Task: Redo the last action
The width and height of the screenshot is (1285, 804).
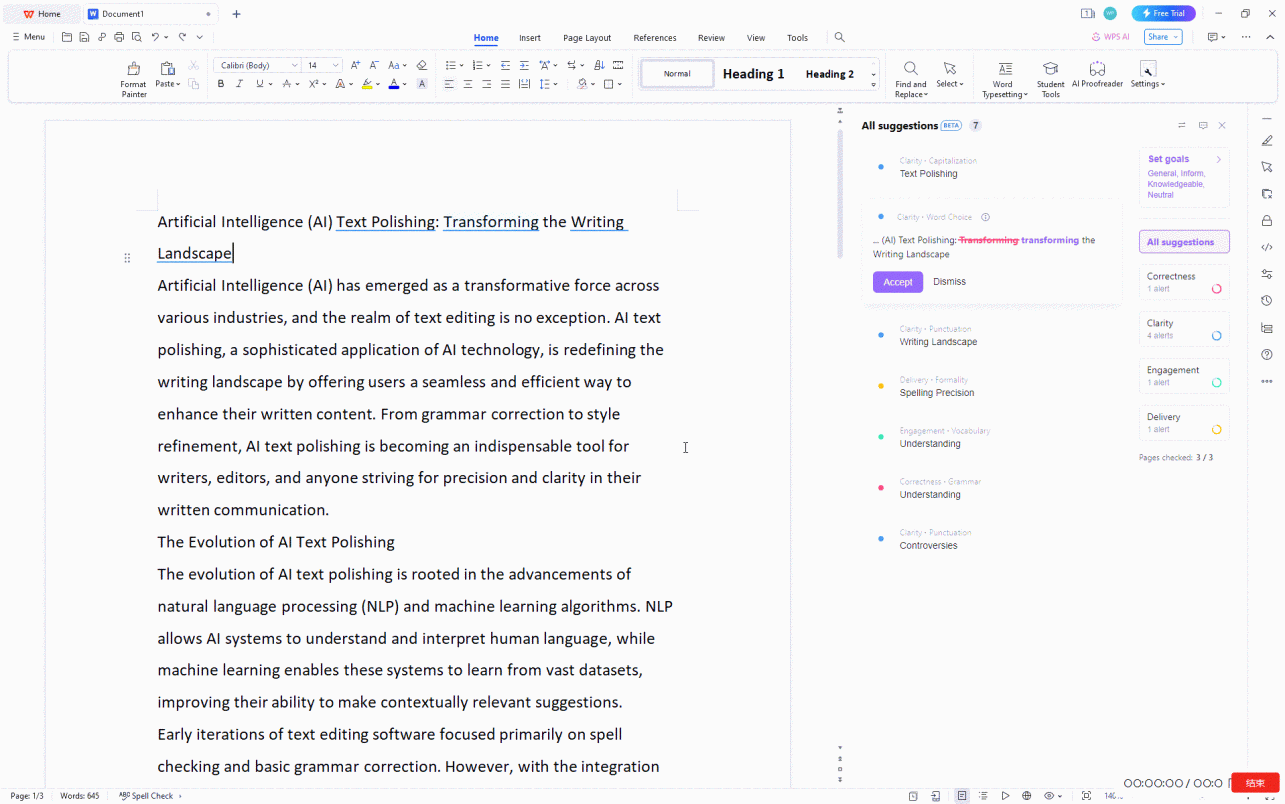Action: [182, 37]
